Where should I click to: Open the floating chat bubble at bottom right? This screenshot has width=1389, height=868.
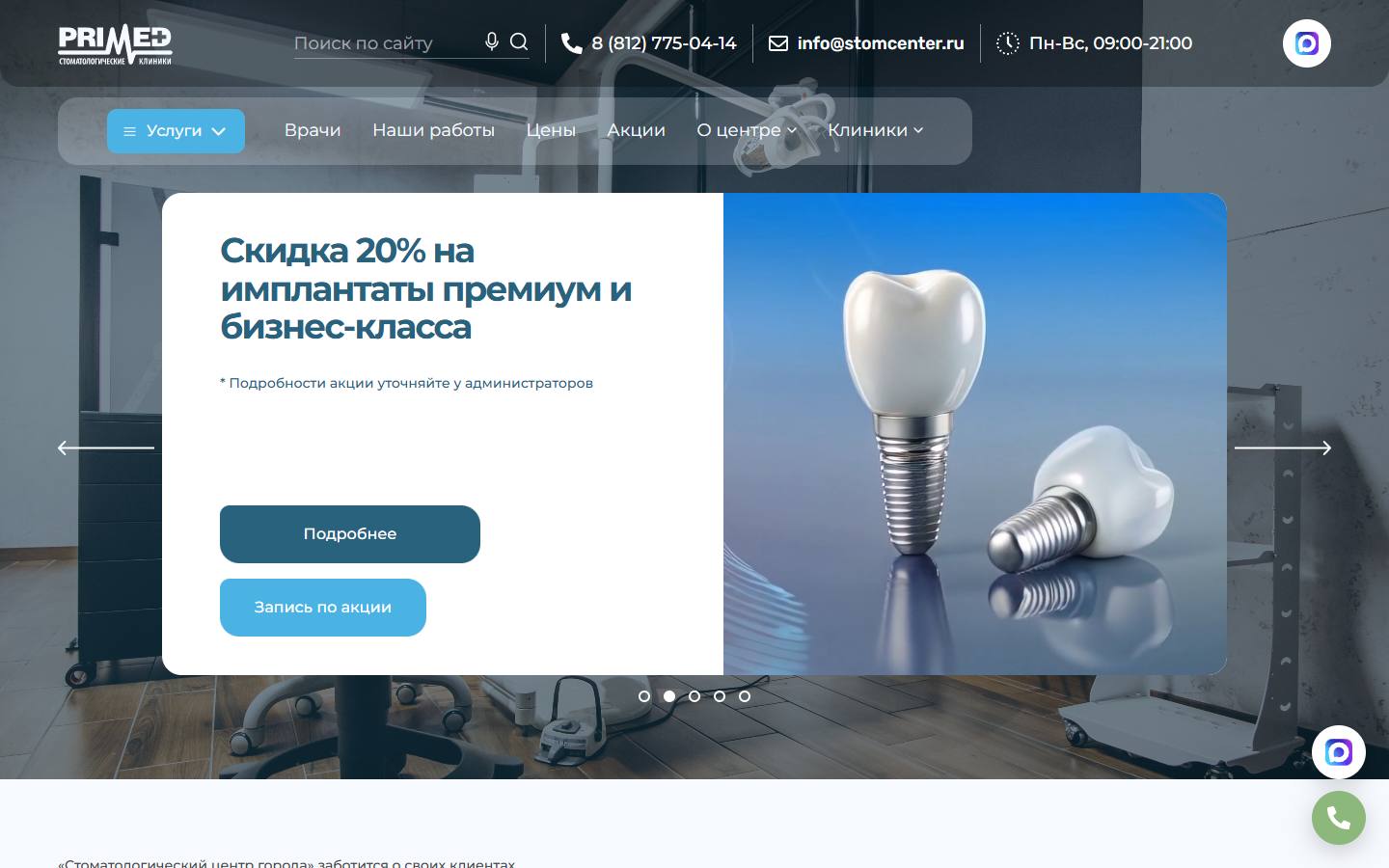[1339, 752]
